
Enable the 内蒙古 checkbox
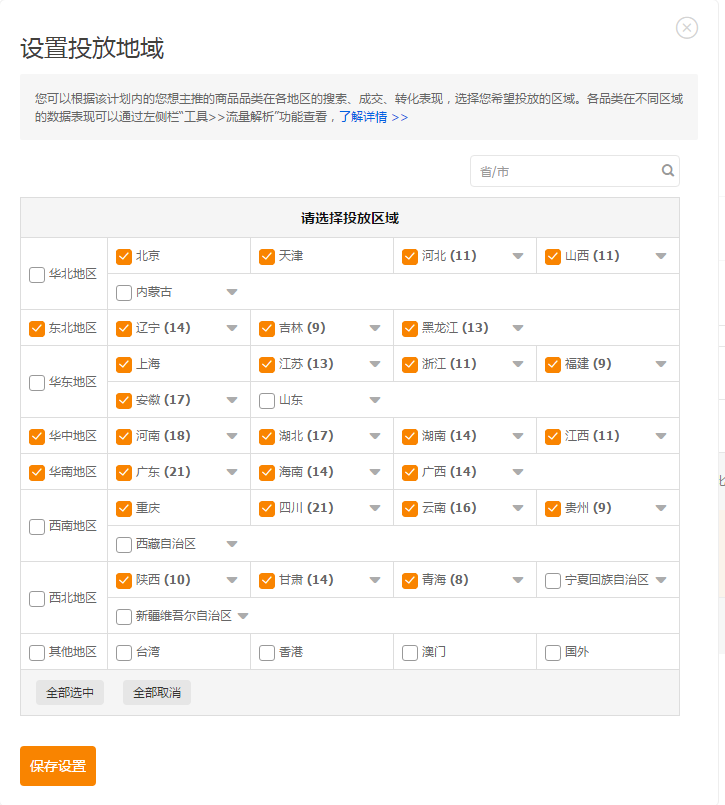coord(124,293)
